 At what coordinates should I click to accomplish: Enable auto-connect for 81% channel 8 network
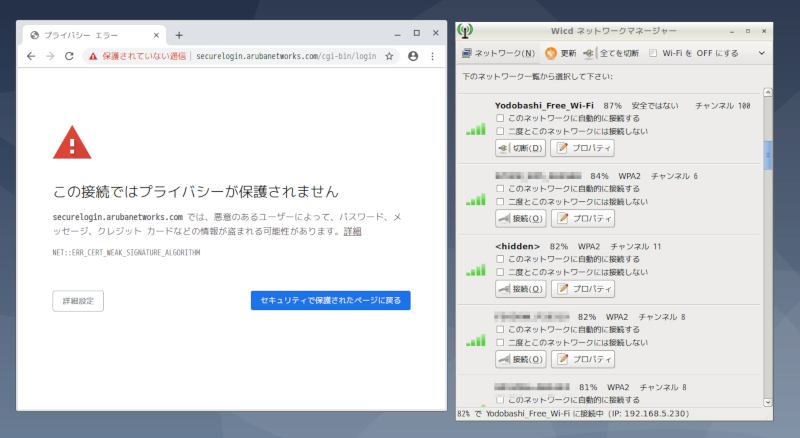500,400
